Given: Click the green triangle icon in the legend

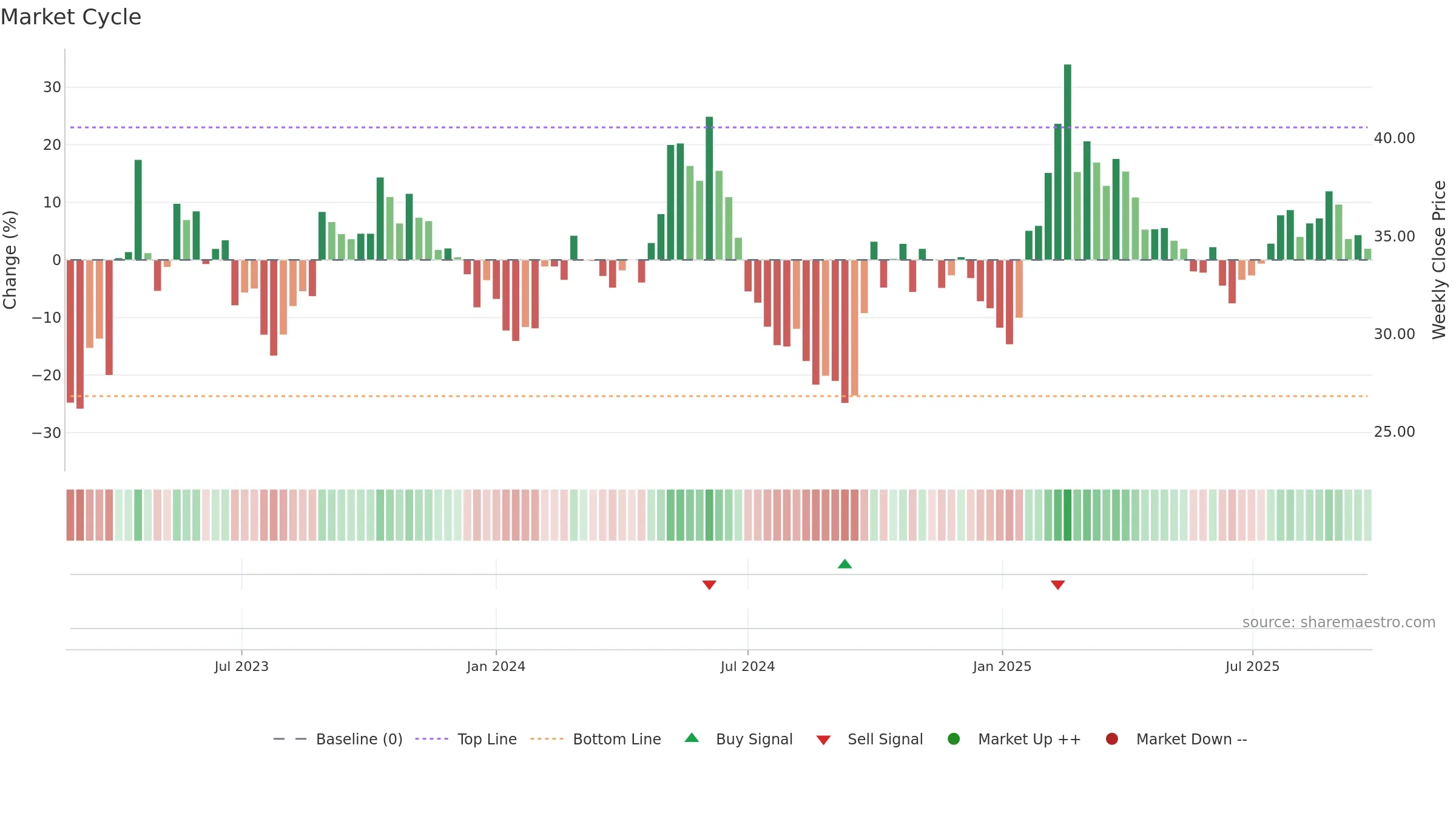Looking at the screenshot, I should click(692, 738).
